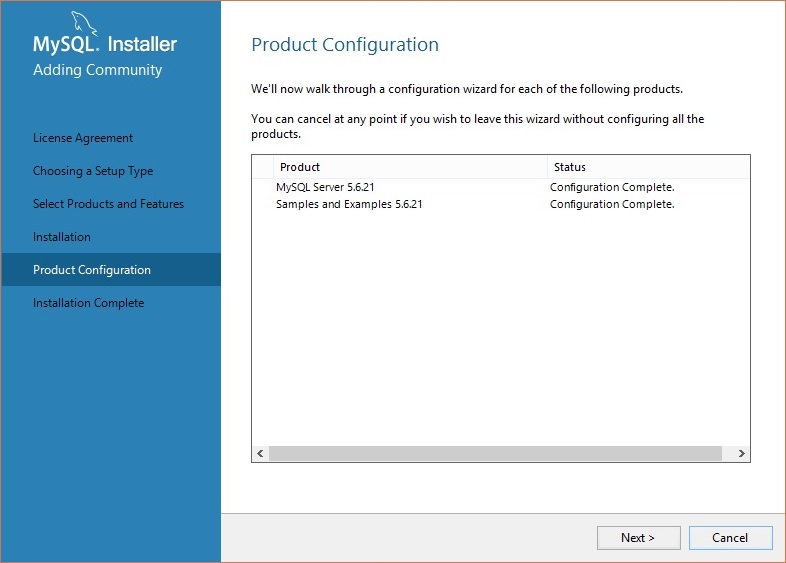The image size is (786, 563).
Task: Click the Status column header
Action: (x=649, y=167)
